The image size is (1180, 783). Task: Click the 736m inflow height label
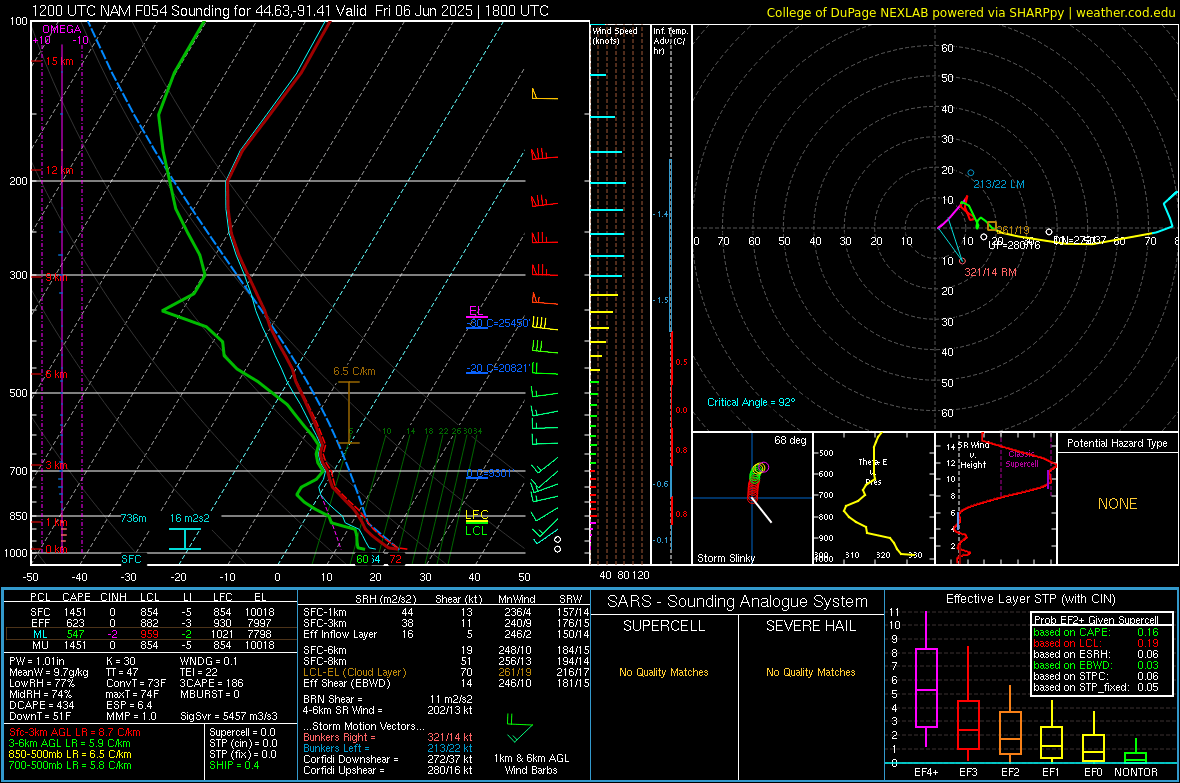coord(133,518)
